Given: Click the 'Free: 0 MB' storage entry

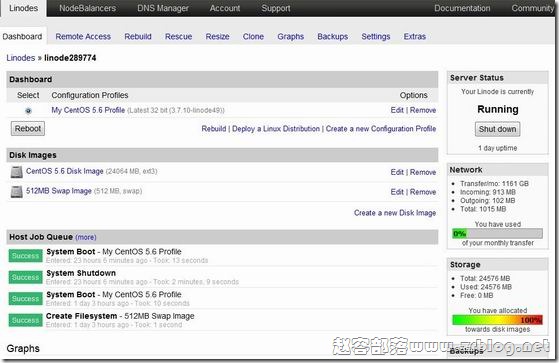Looking at the screenshot, I should [477, 296].
